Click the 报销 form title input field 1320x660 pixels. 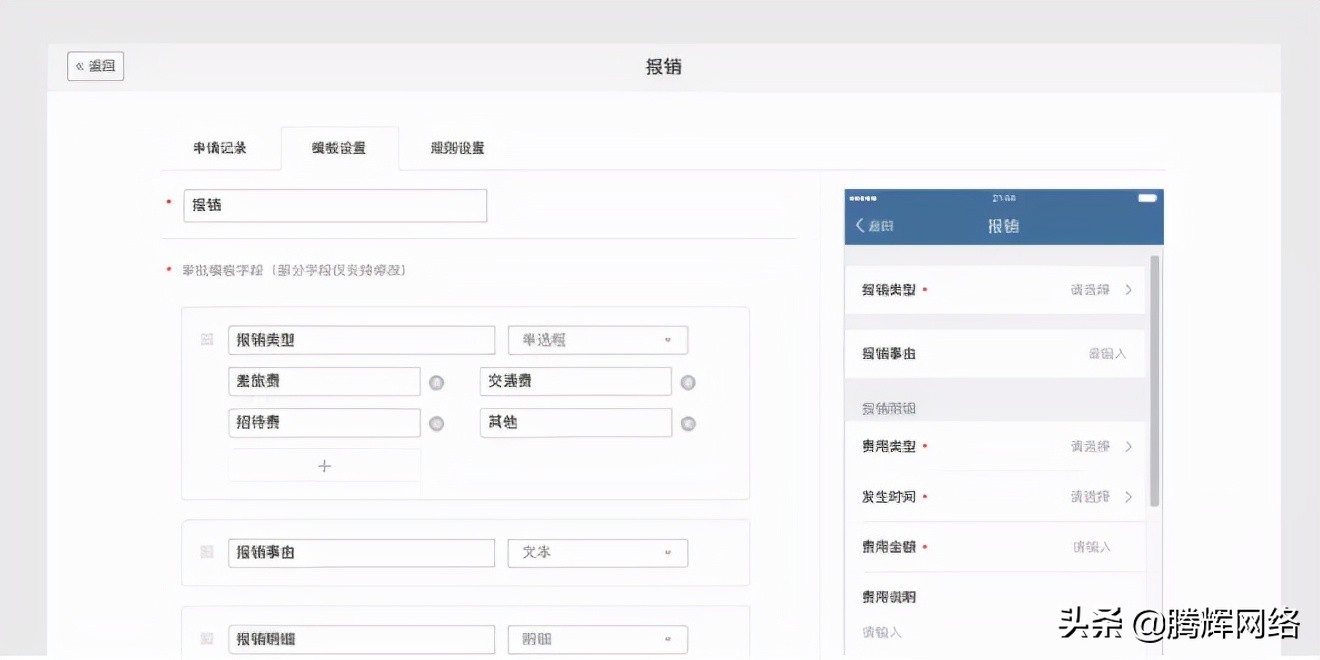[334, 205]
